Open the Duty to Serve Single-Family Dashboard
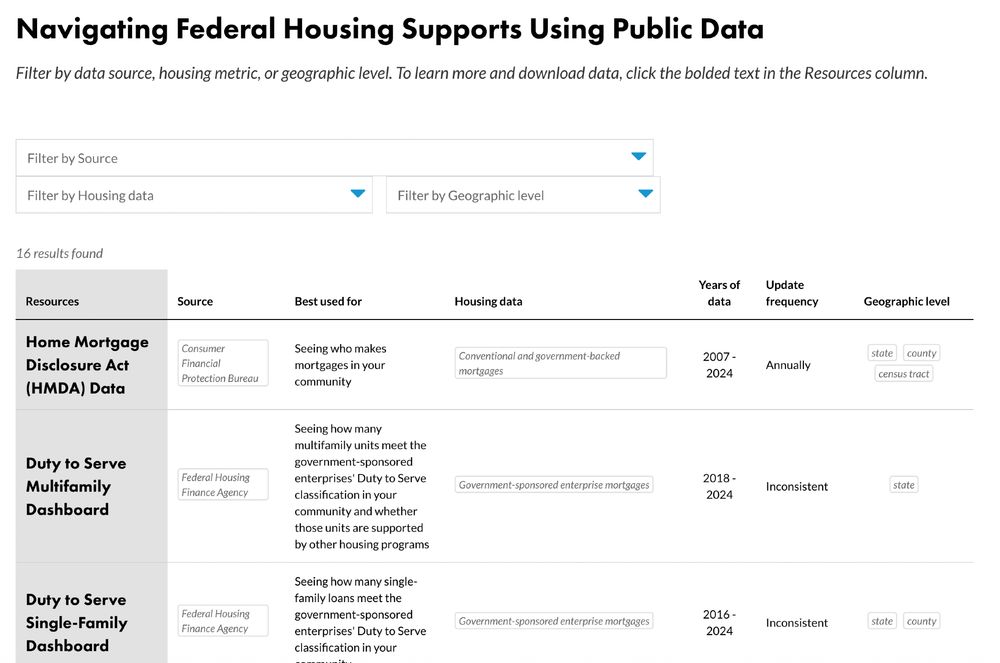Screen dimensions: 1000x663 [x=76, y=622]
